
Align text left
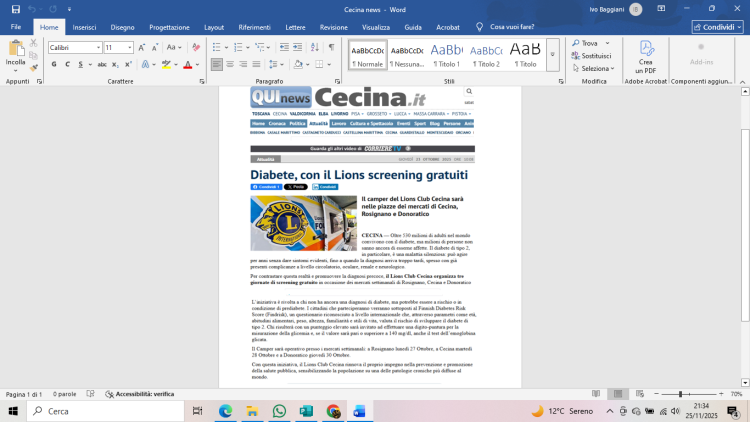(x=217, y=64)
